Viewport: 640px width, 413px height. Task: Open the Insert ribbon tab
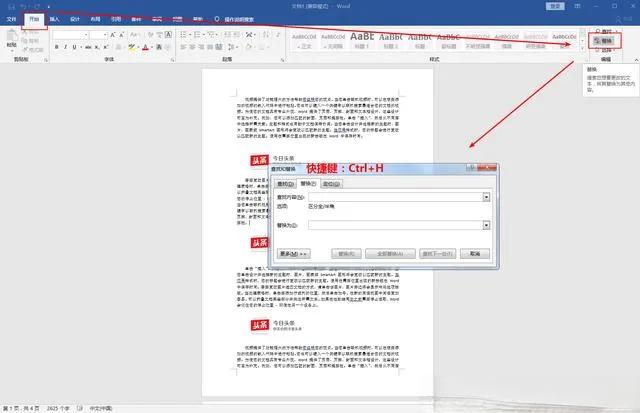54,19
